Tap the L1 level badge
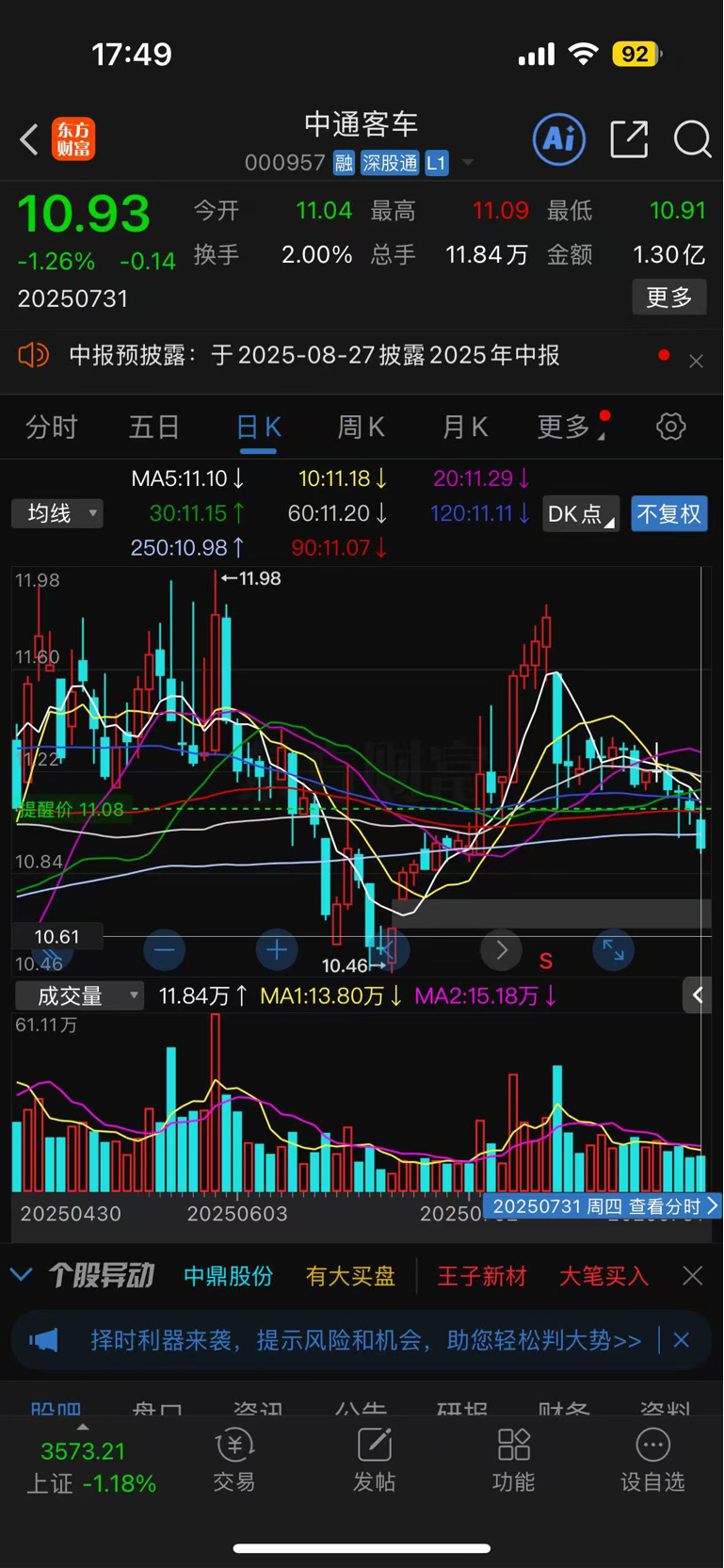 pos(436,163)
